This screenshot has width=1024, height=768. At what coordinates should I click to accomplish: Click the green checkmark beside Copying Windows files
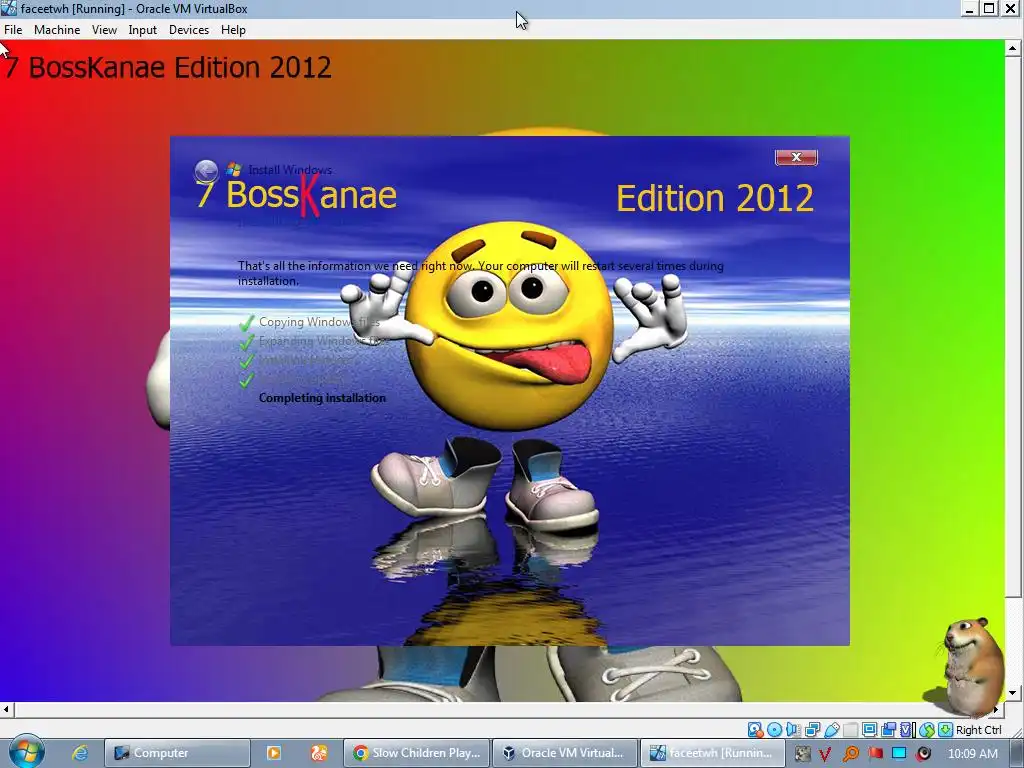point(246,323)
